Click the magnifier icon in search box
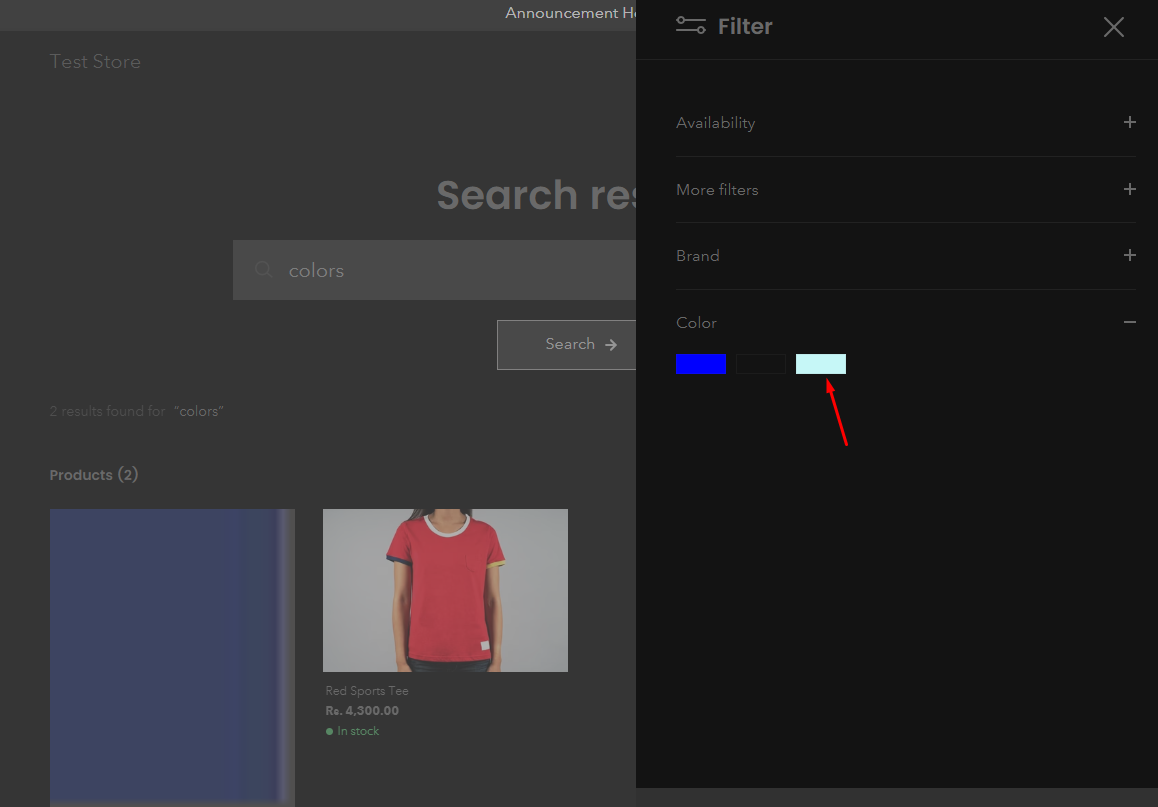This screenshot has width=1158, height=807. tap(263, 270)
